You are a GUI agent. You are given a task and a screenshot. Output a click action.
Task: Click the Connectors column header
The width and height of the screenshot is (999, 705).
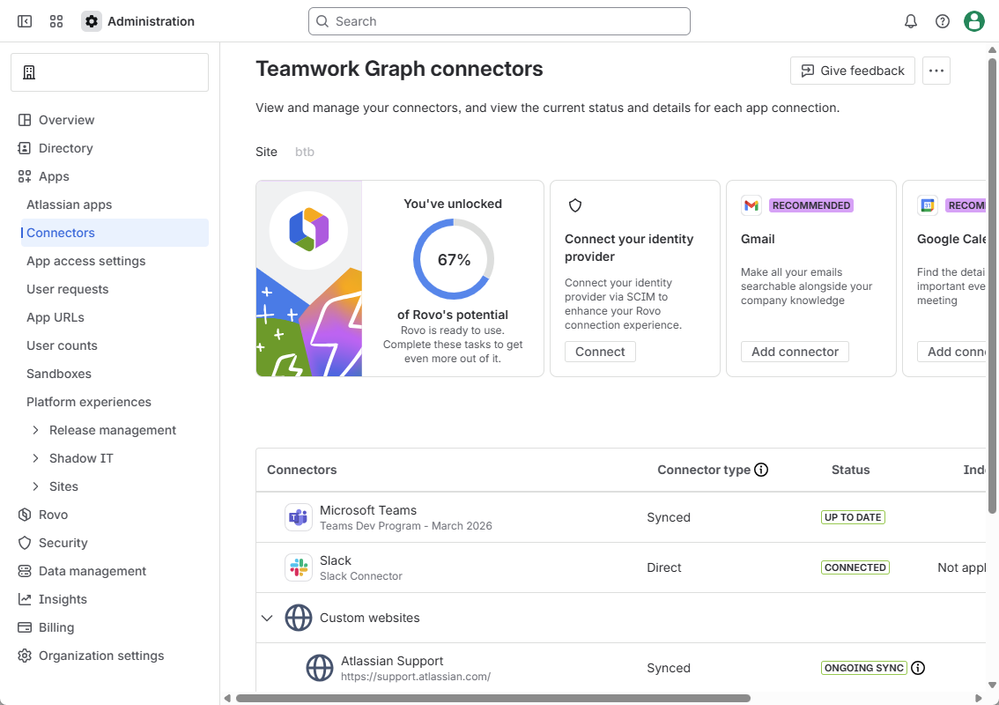tap(301, 469)
